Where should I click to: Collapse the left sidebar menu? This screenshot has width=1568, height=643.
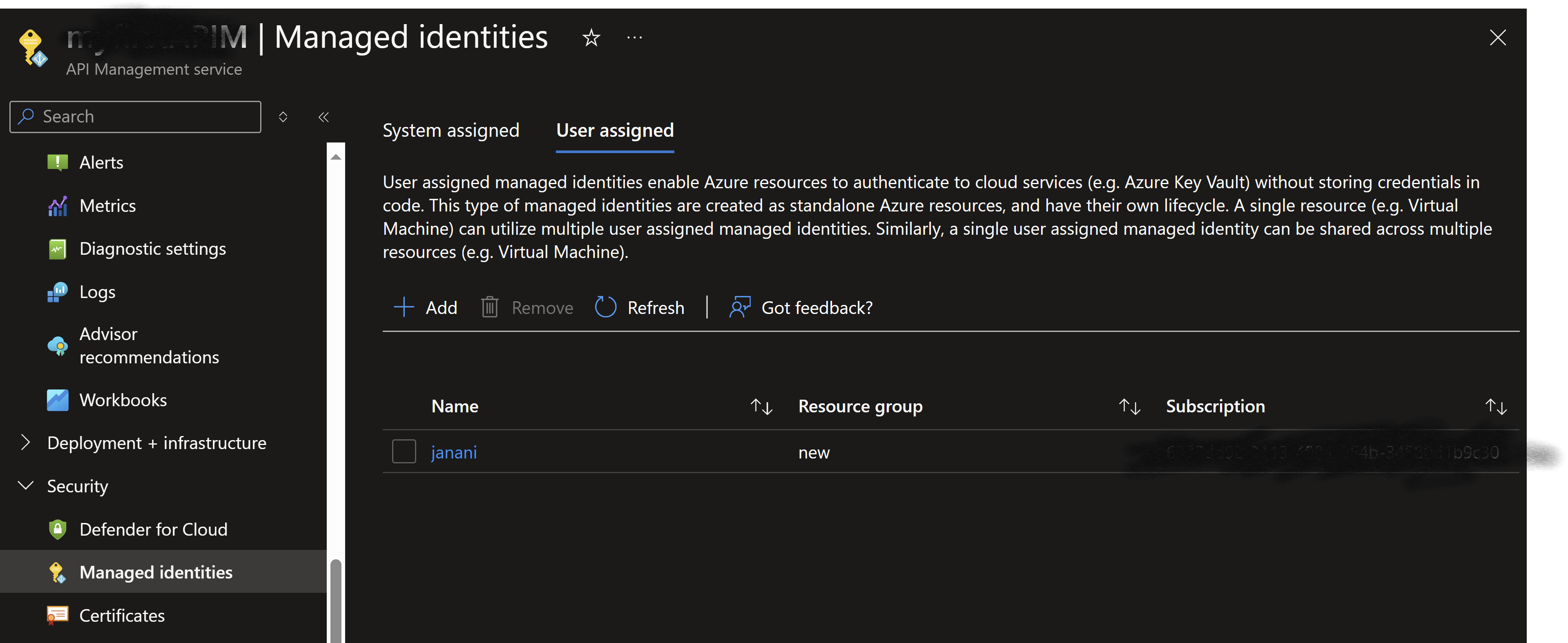323,117
